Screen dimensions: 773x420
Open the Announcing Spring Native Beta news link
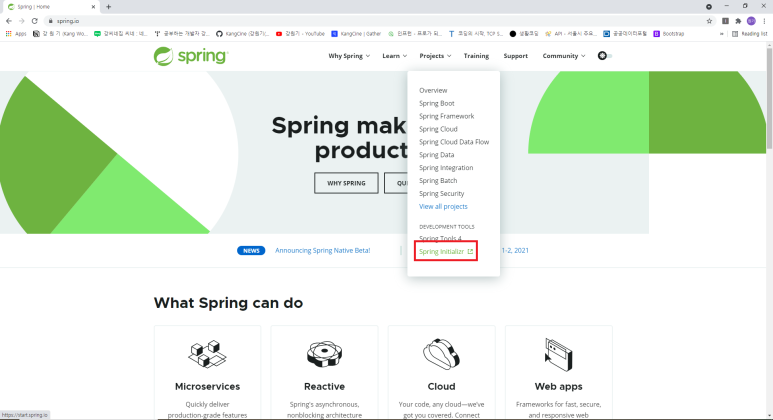322,250
